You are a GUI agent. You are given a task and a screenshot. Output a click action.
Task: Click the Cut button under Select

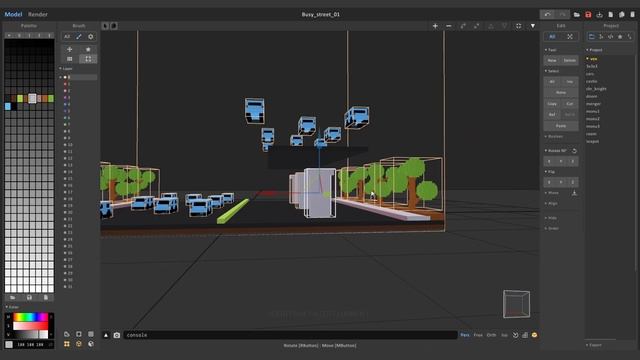[570, 104]
